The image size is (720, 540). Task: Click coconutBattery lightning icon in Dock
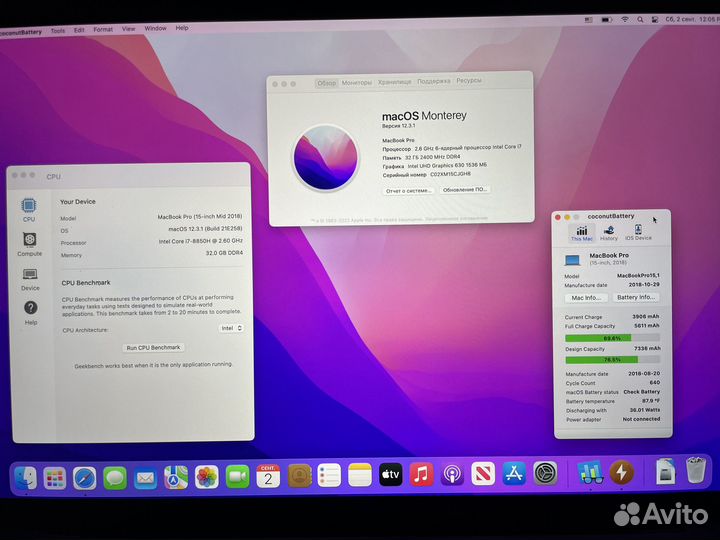[x=621, y=472]
